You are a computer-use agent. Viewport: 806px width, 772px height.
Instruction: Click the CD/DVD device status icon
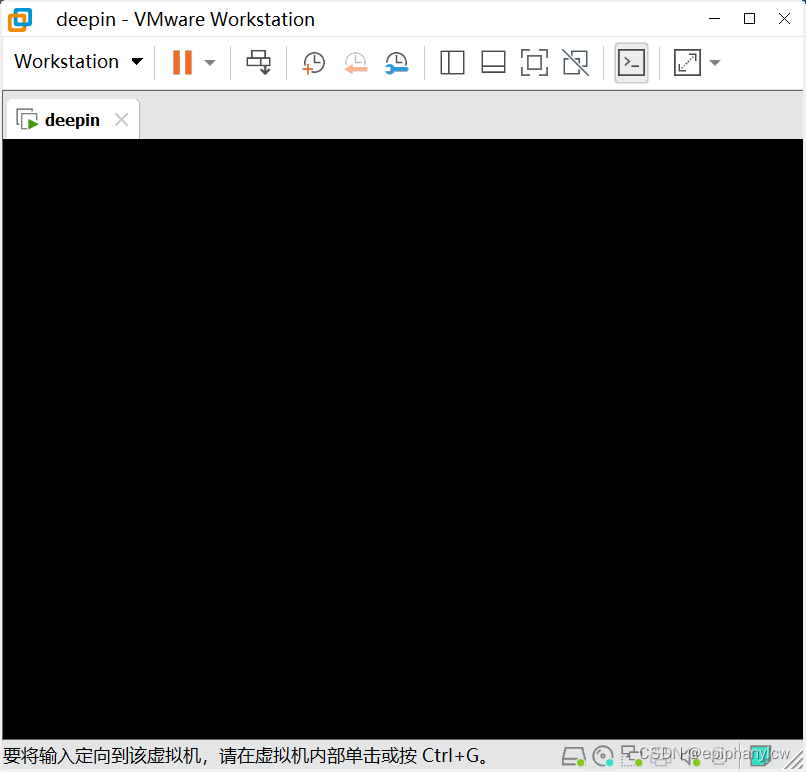point(602,756)
